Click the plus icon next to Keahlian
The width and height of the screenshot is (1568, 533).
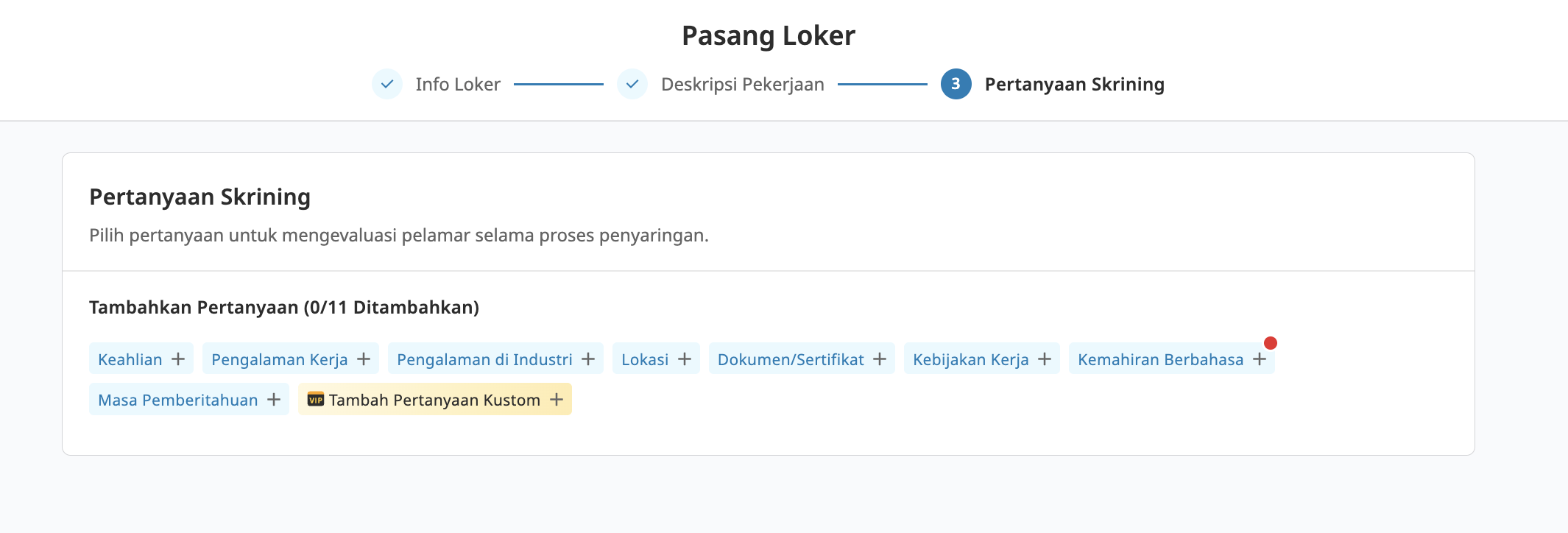click(x=178, y=359)
